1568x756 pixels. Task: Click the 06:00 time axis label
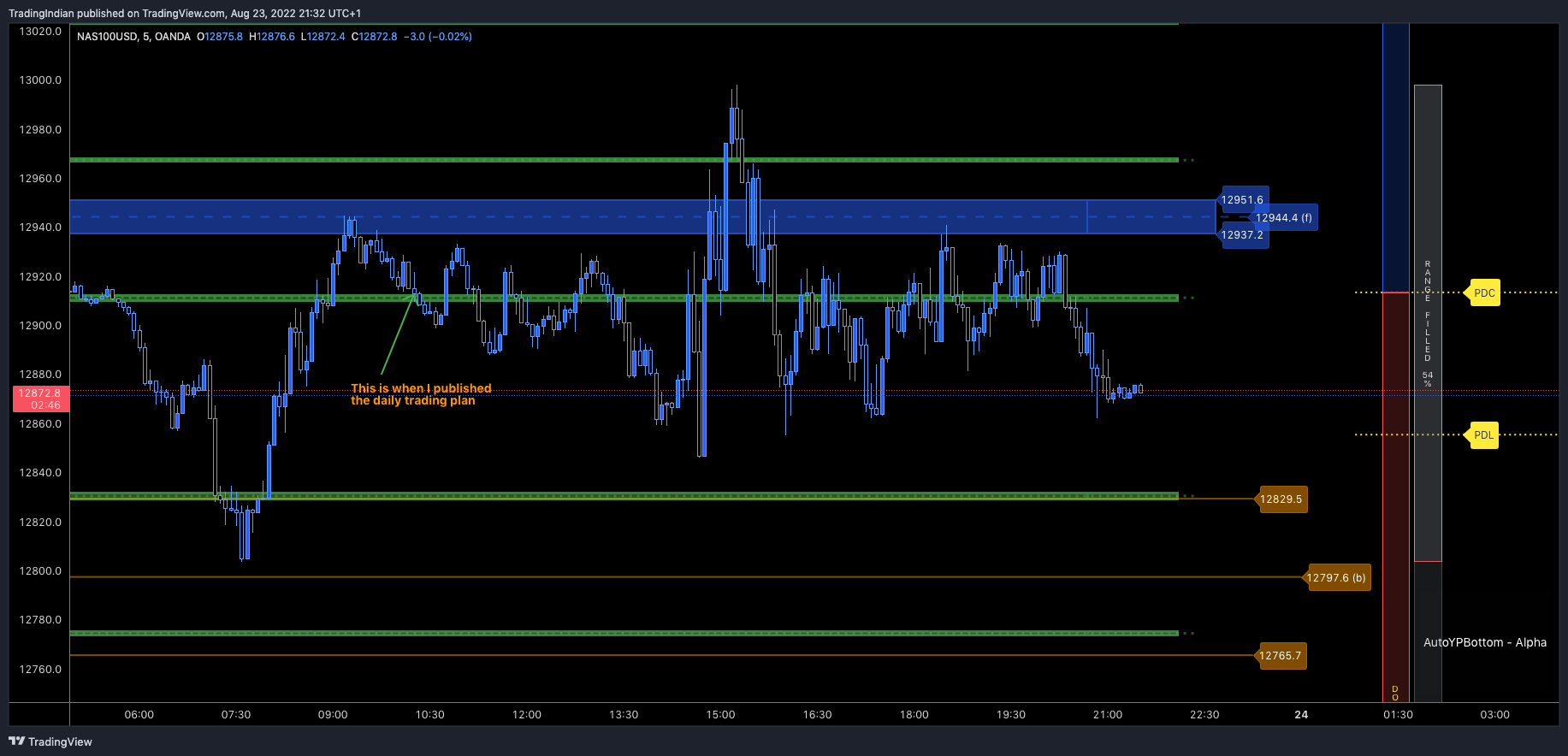coord(139,715)
